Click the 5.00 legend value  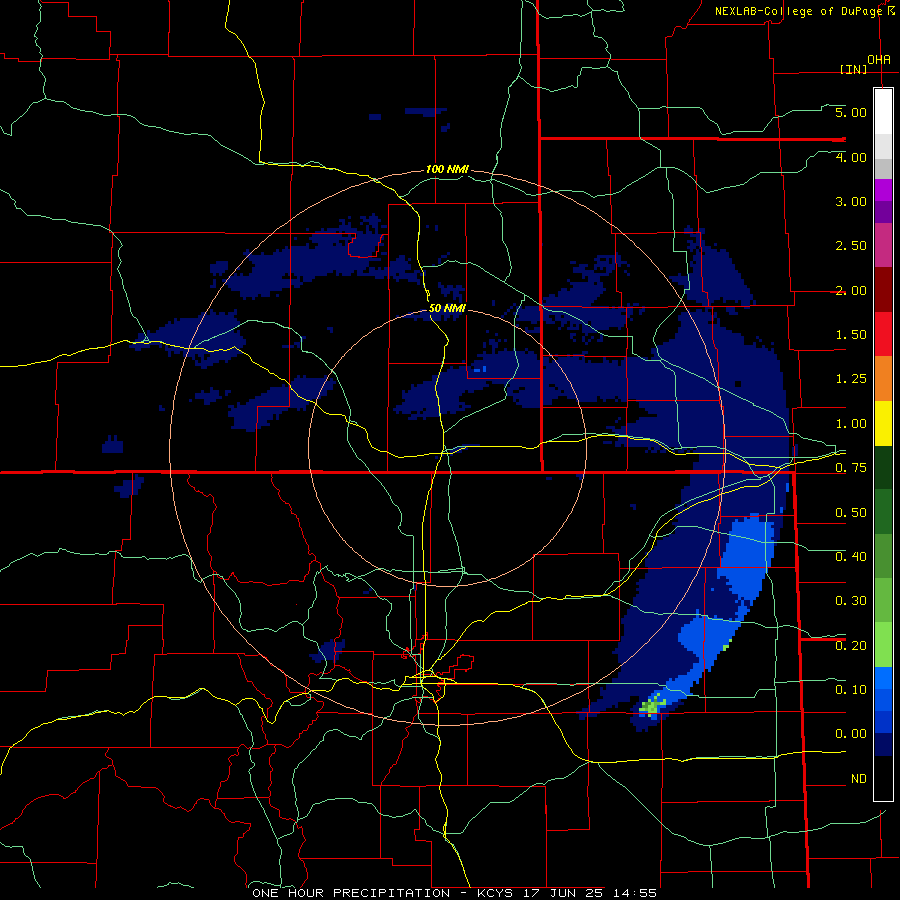click(x=851, y=112)
